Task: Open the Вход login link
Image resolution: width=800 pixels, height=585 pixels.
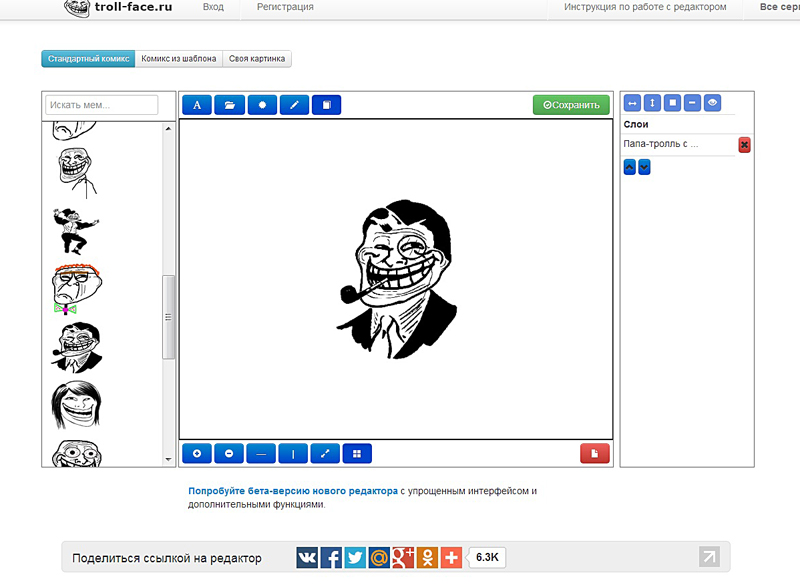Action: point(213,7)
